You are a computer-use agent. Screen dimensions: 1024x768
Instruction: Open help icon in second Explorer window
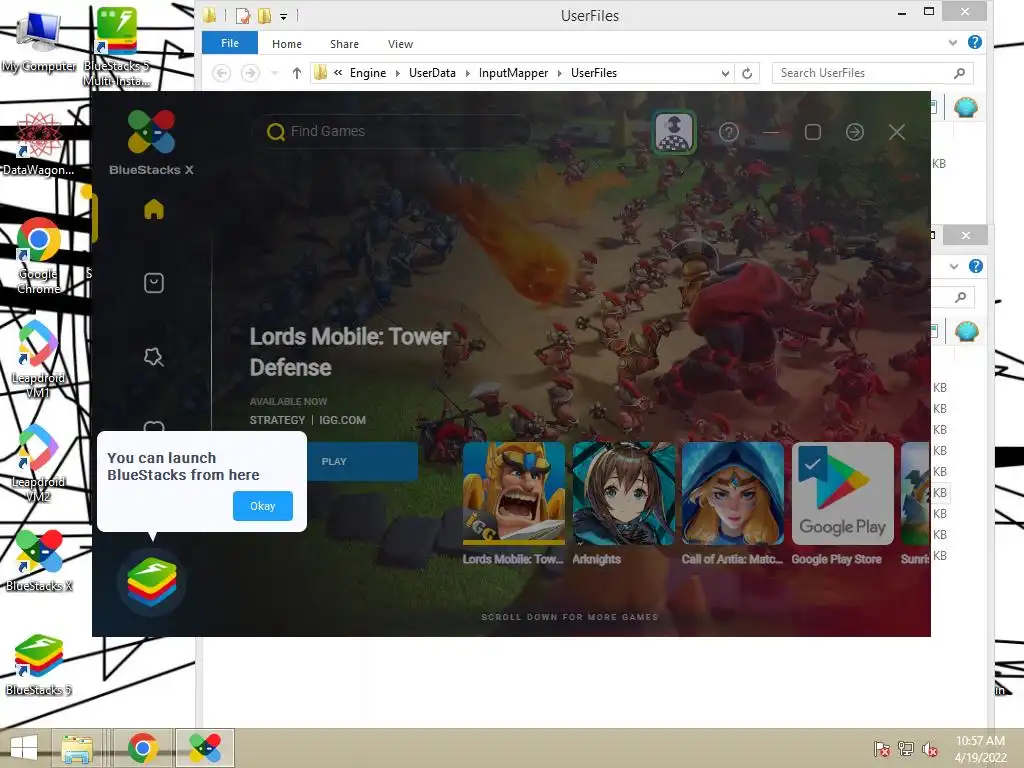click(x=976, y=266)
